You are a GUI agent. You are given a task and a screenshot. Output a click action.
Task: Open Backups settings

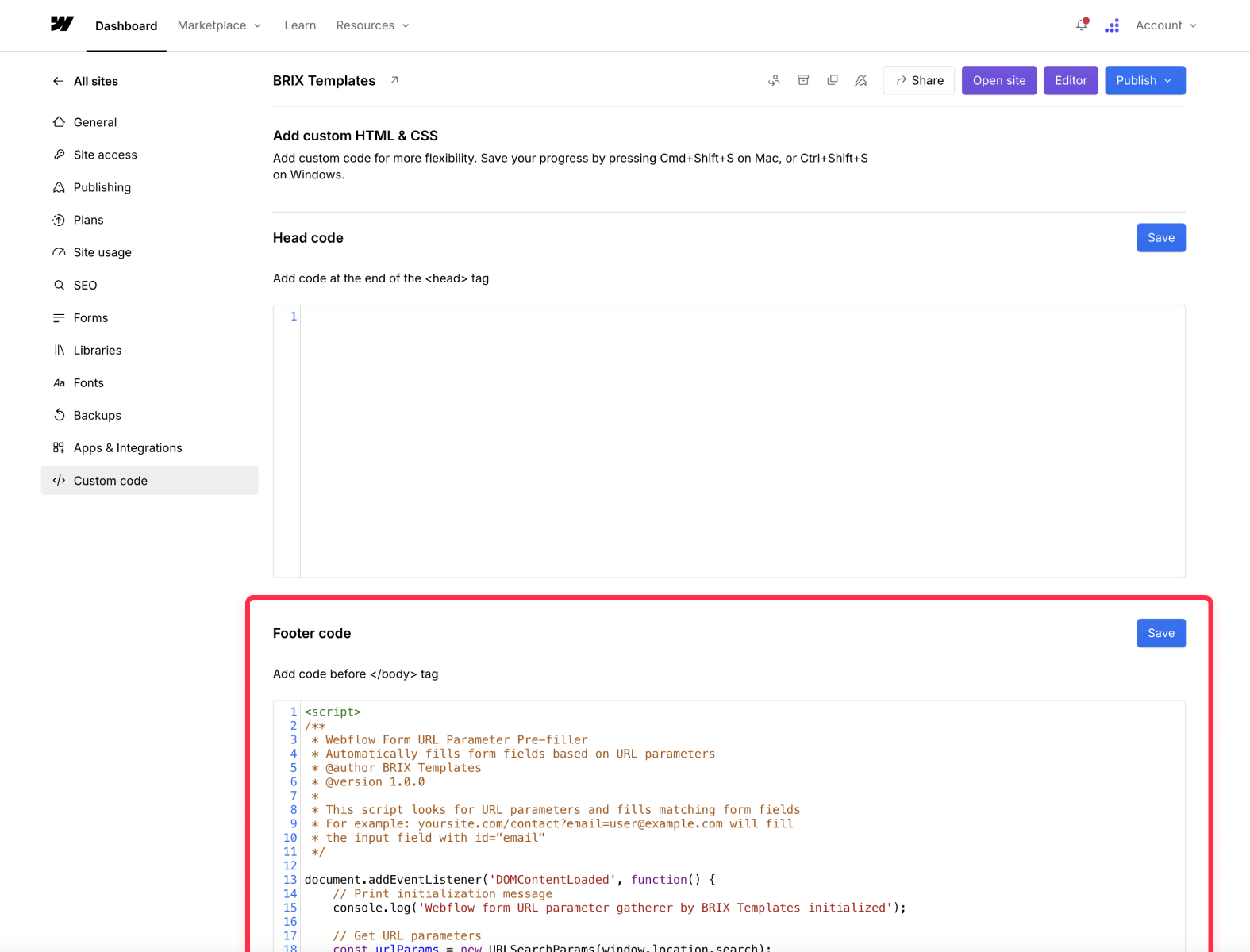tap(149, 415)
